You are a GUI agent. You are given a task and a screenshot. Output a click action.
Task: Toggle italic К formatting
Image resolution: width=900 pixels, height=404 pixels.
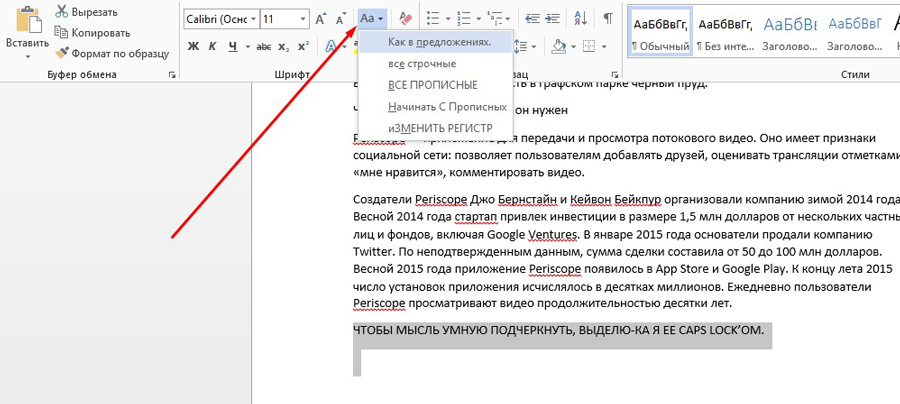[x=212, y=46]
